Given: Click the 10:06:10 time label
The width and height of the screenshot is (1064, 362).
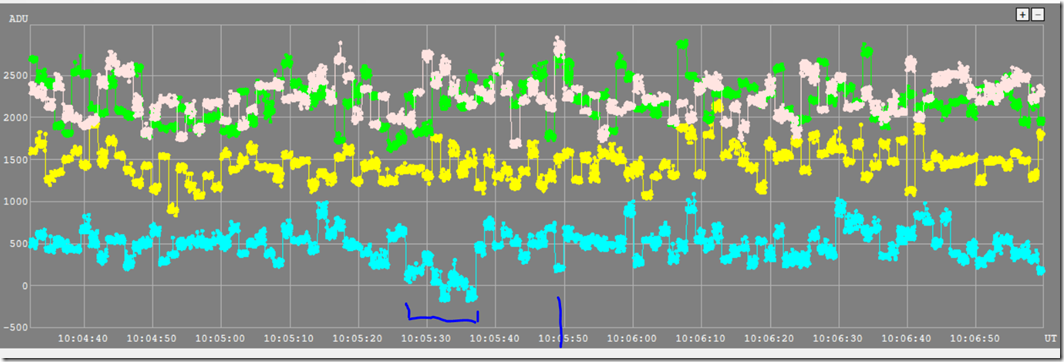Looking at the screenshot, I should pos(702,338).
